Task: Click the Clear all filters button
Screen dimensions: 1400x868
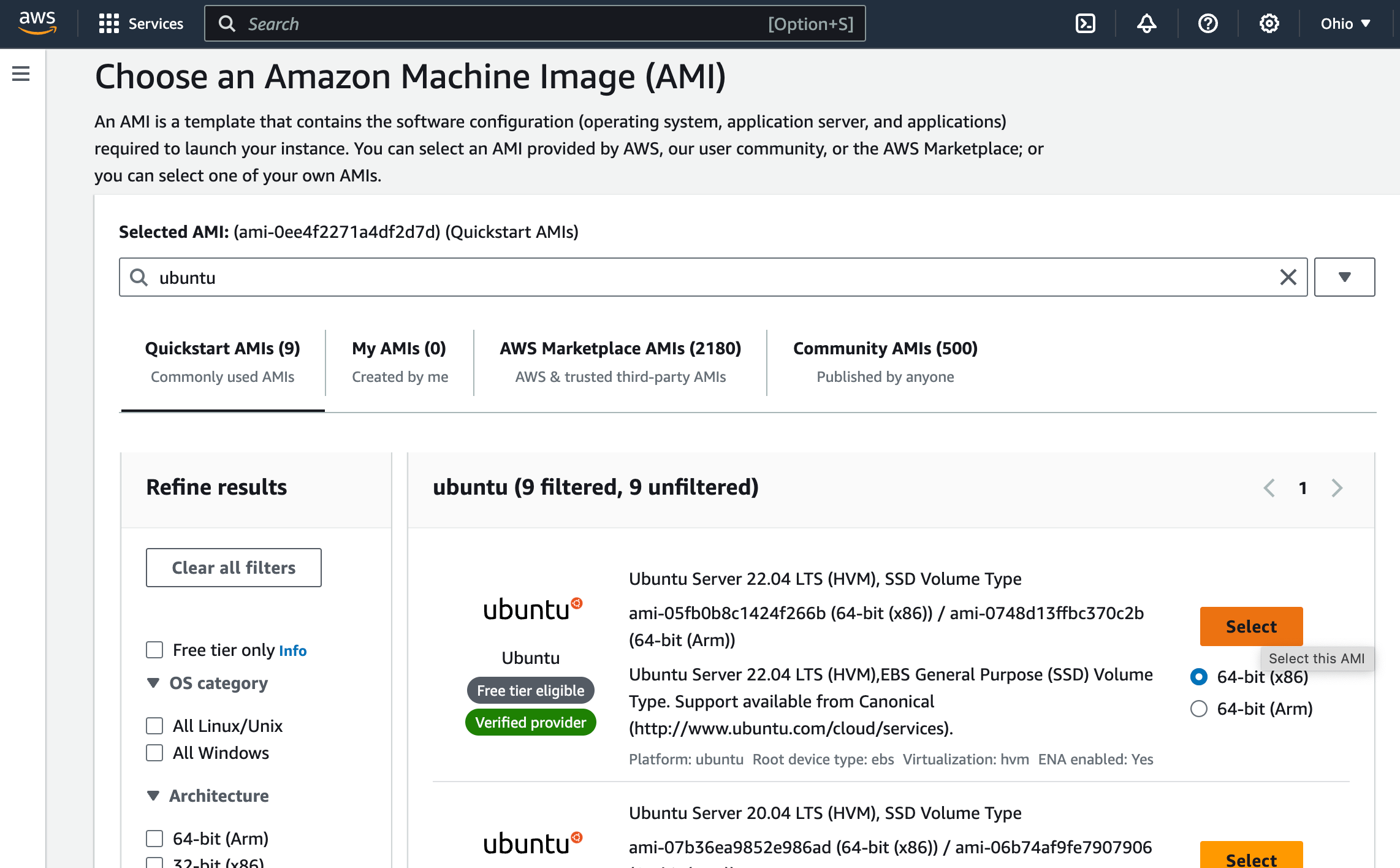Action: point(234,568)
